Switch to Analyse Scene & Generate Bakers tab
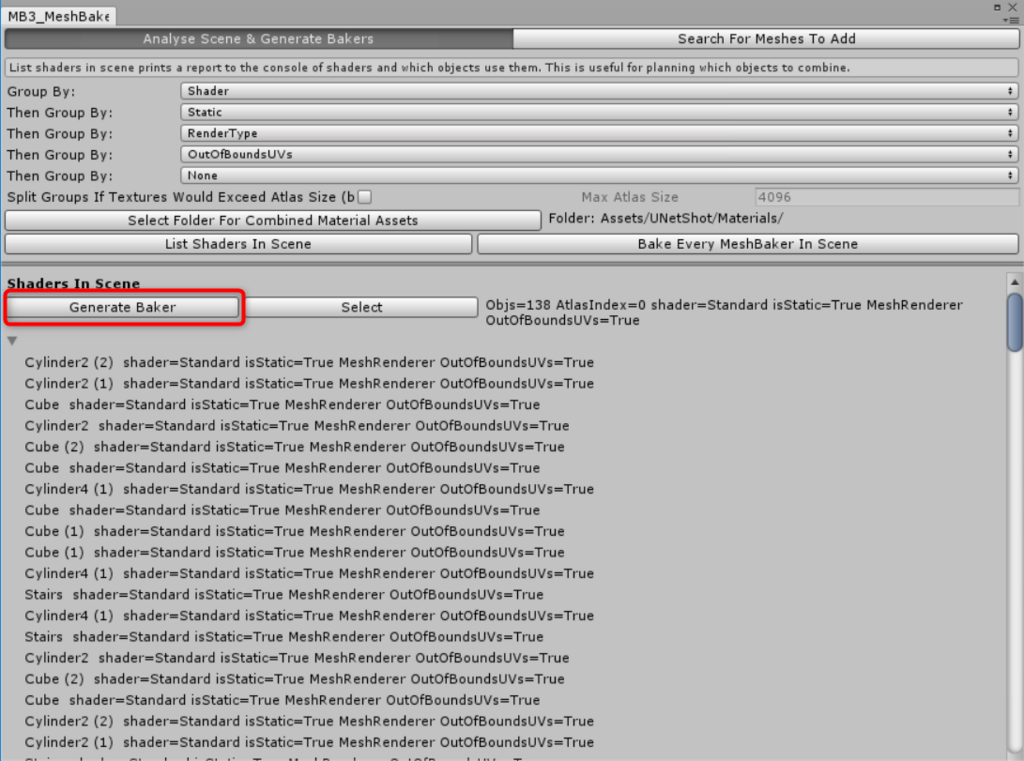1024x761 pixels. click(x=259, y=39)
